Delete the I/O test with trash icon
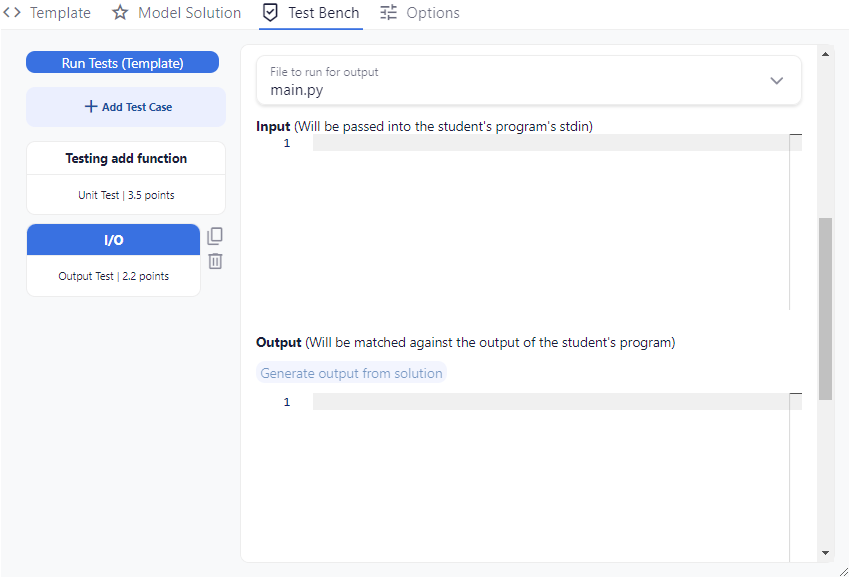Viewport: 851px width, 581px height. 215,261
